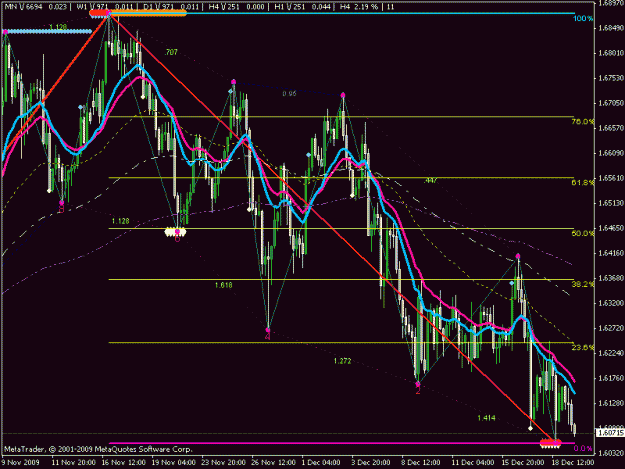Click the 1.618 ratio label
Viewport: 625px width, 469px height.
click(223, 285)
